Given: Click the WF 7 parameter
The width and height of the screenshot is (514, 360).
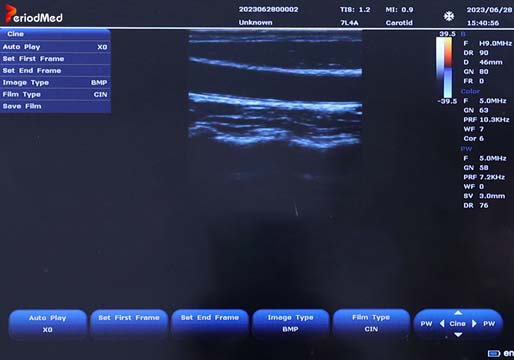Looking at the screenshot, I should (474, 129).
